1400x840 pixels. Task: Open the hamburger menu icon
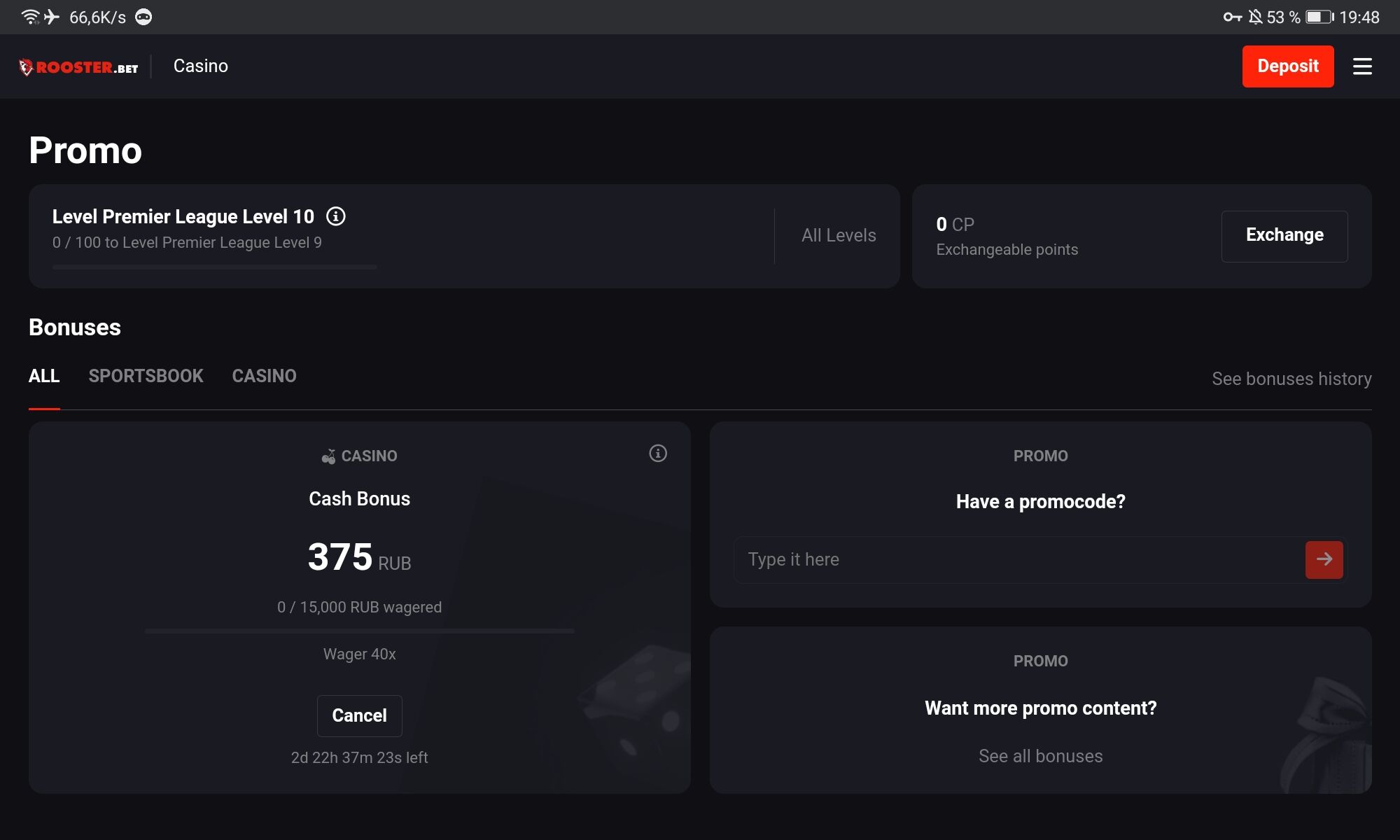pos(1361,66)
